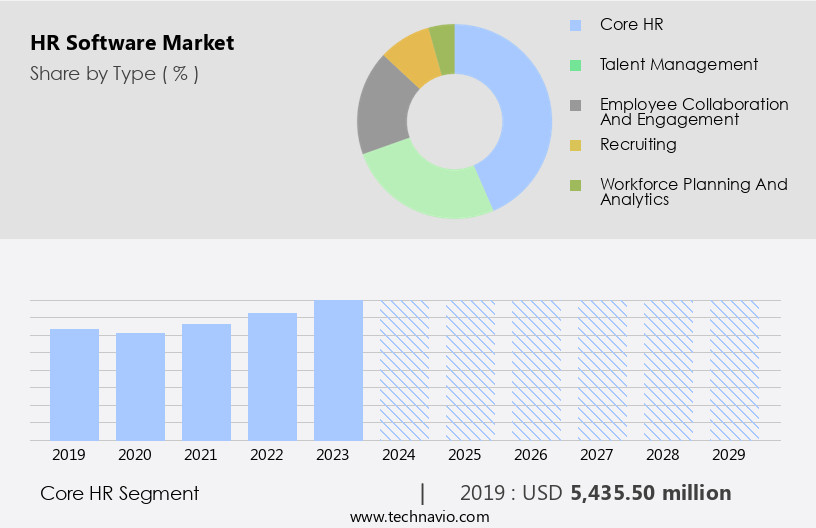Click the 2019 bar in the chart
Screen dimensions: 816x528
75,385
